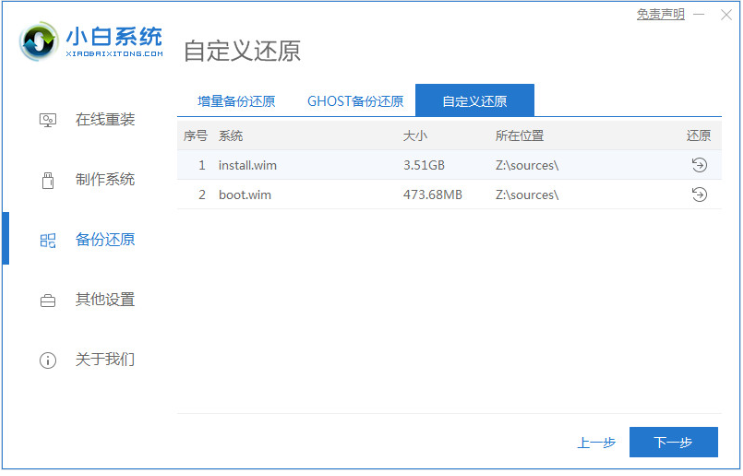Click the 大小 column header

[415, 136]
